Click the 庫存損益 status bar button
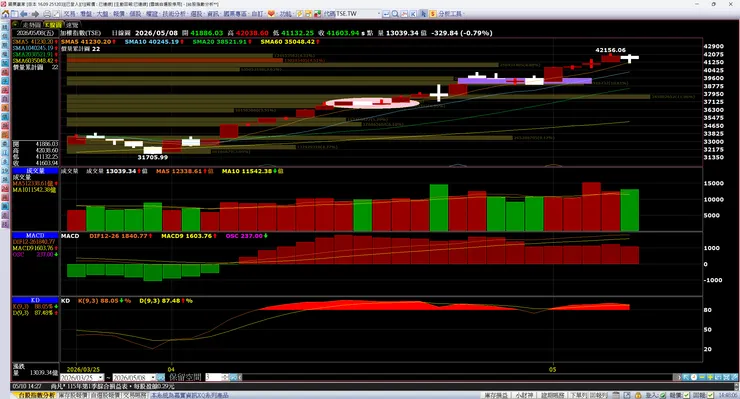740x399 pixels. coord(496,395)
